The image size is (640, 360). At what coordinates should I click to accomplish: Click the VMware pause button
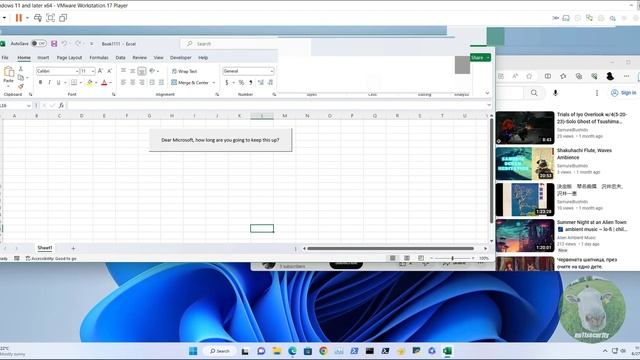click(x=19, y=18)
